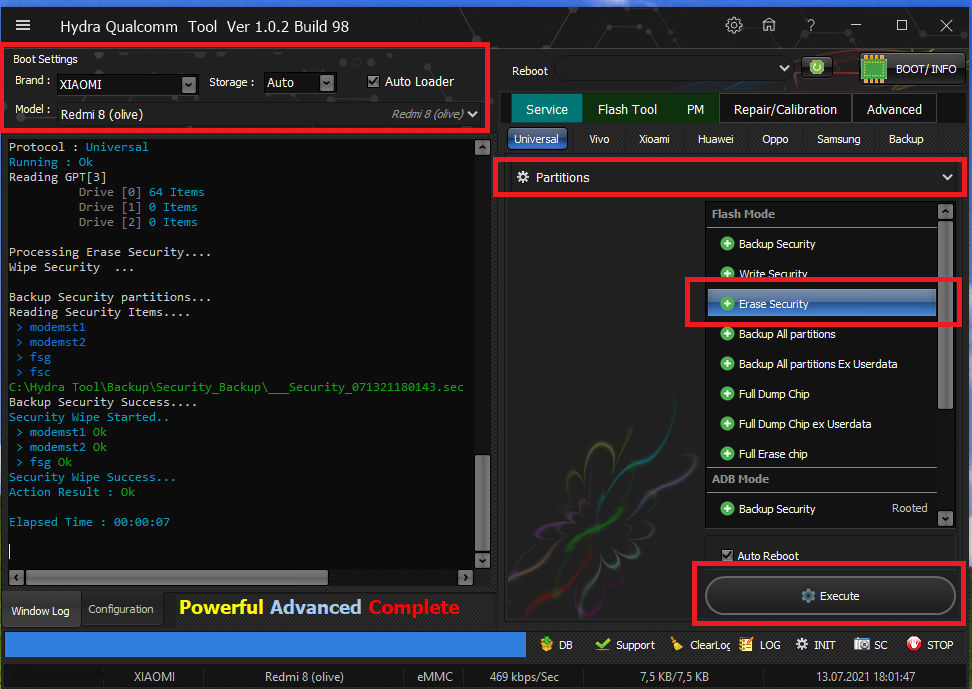
Task: Click plus icon beside Full Erase chip
Action: tap(727, 453)
